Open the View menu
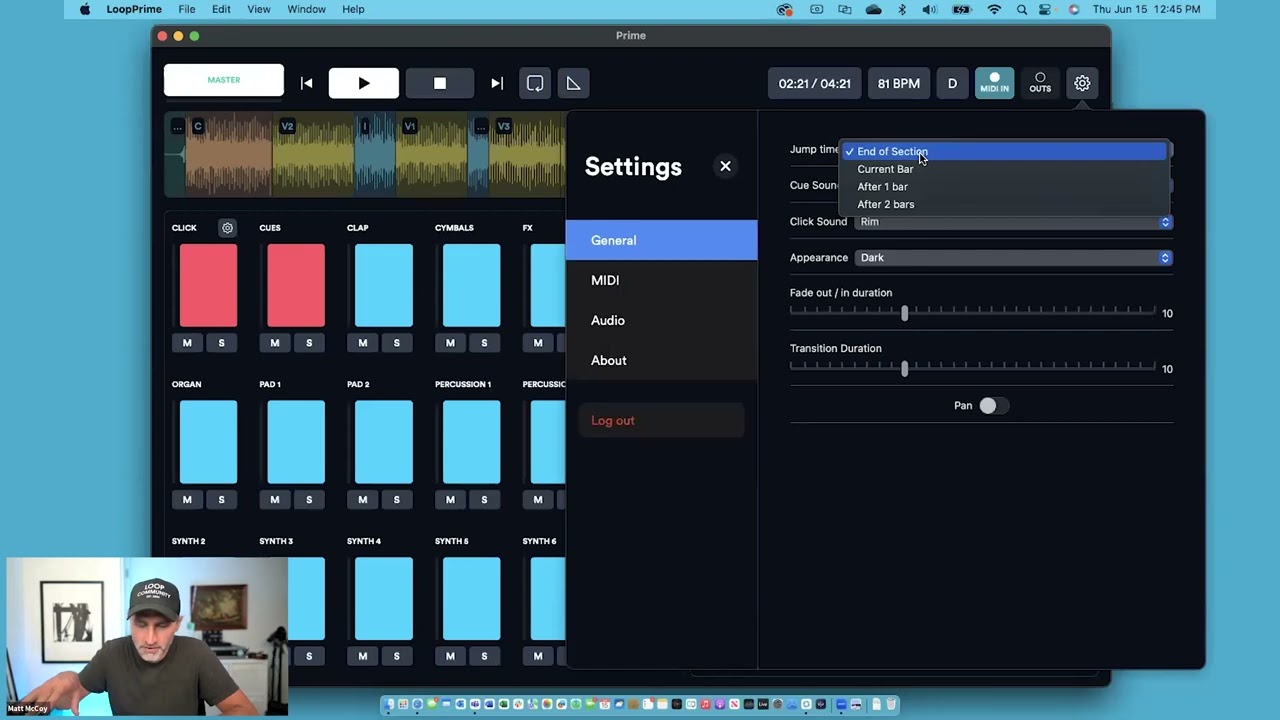The height and width of the screenshot is (720, 1280). point(259,9)
